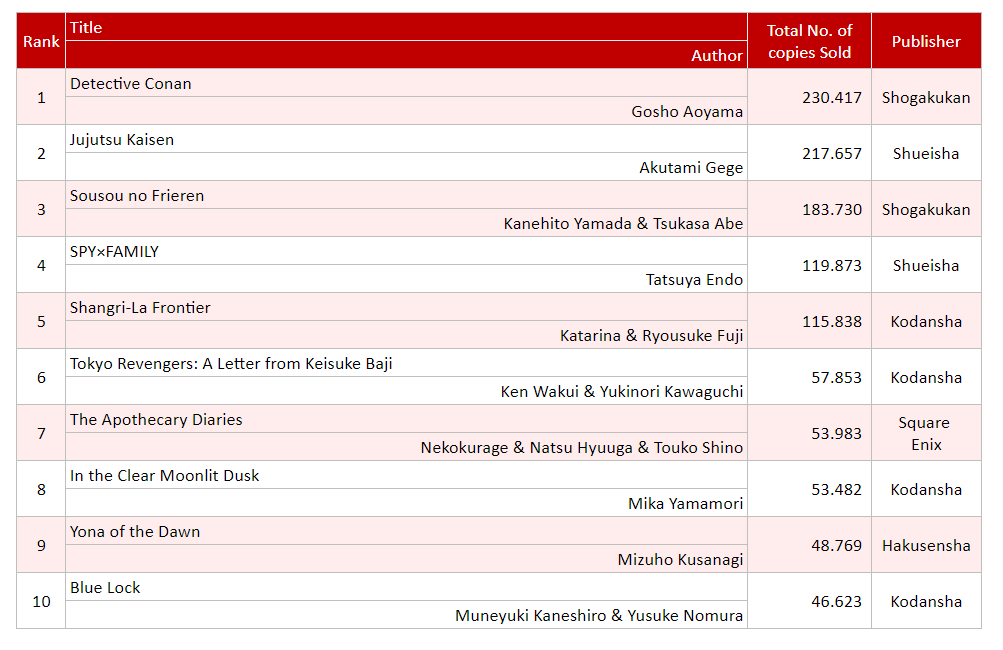Click the Total No. of copies Sold header
This screenshot has height=650, width=1003.
809,41
